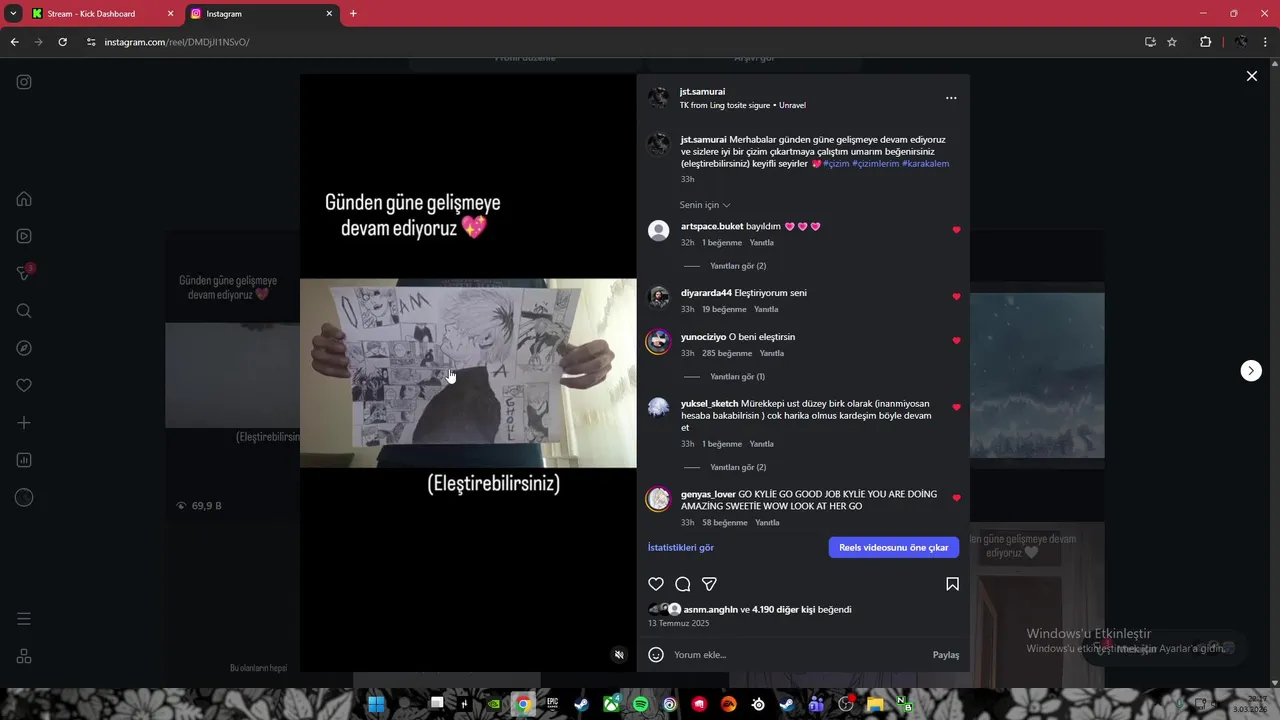Click the reel video frame
The image size is (1280, 720).
(468, 373)
